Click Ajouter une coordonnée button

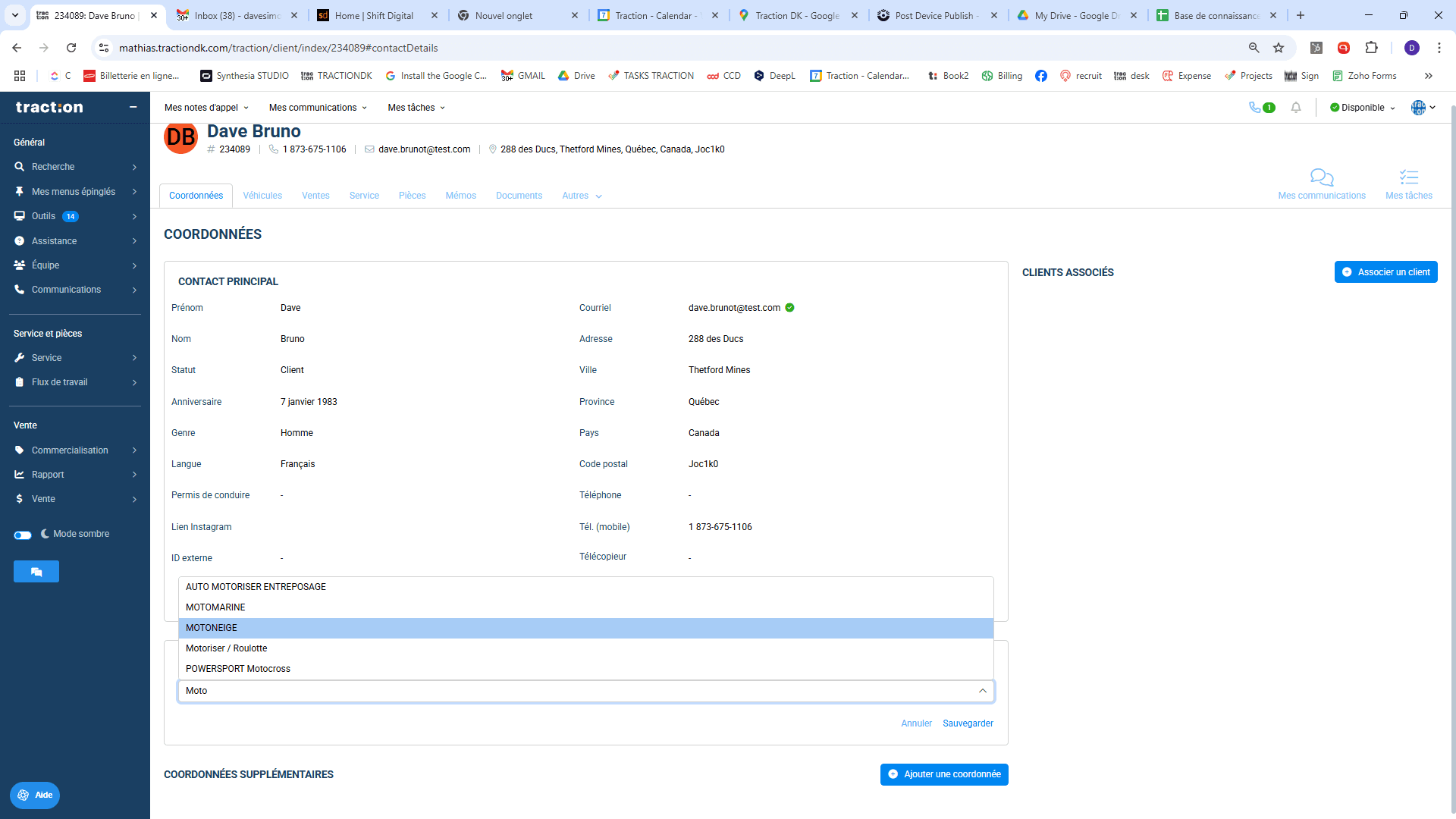pos(944,774)
